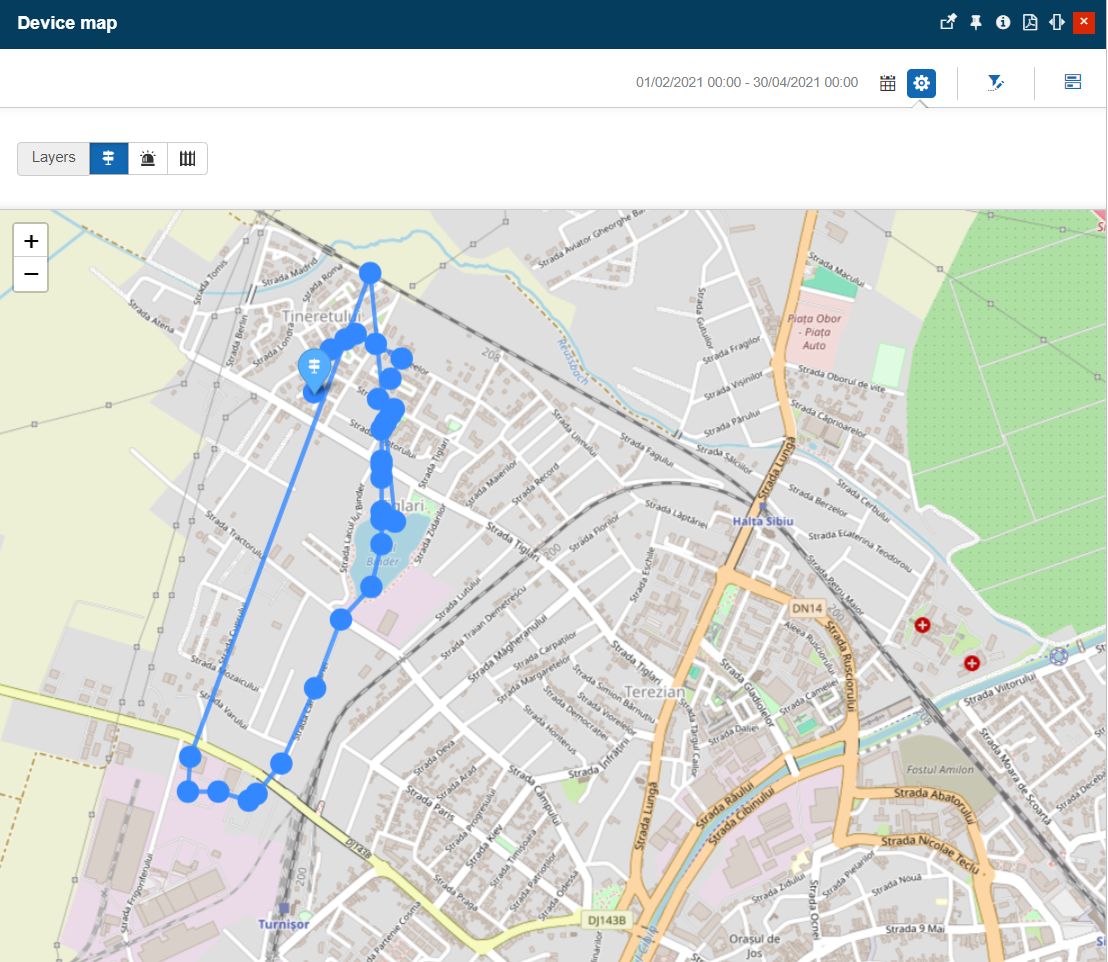1108x962 pixels.
Task: Enable the alarms layer
Action: pyautogui.click(x=148, y=157)
